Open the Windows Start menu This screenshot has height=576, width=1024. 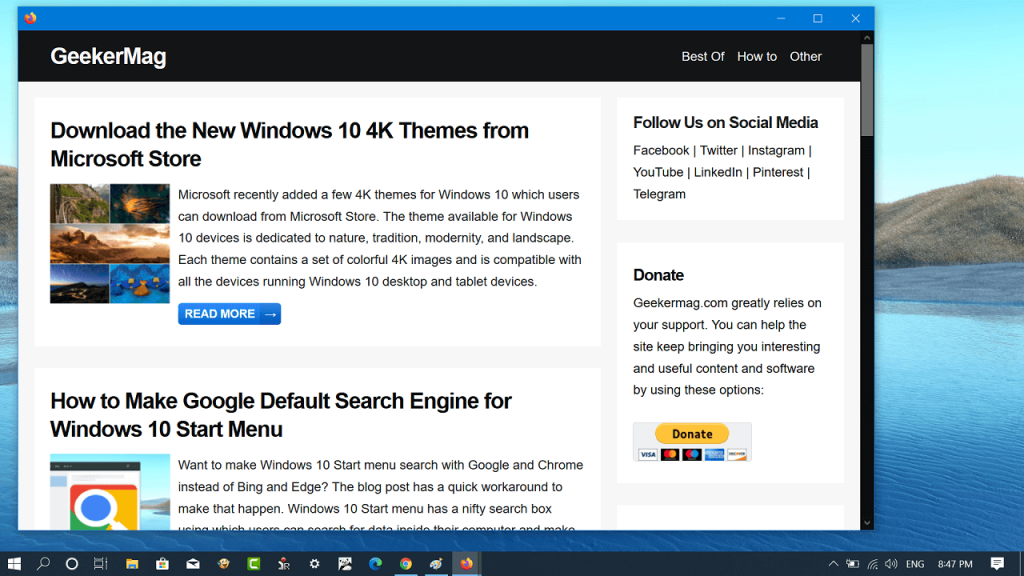[14, 564]
